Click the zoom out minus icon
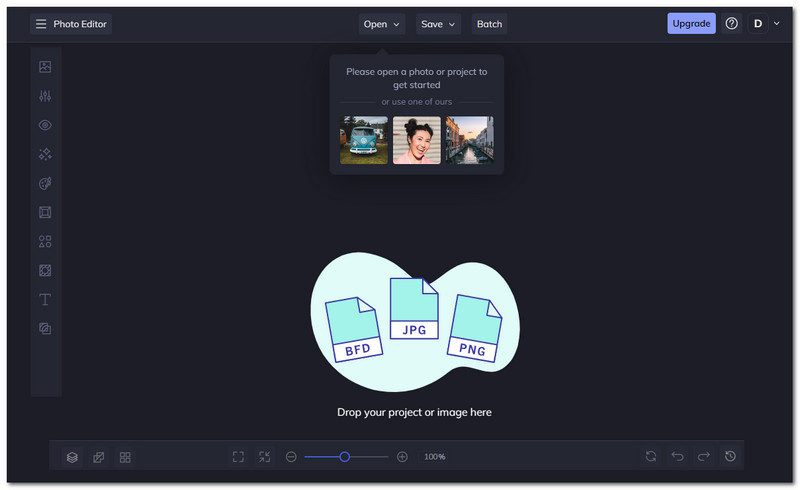Image resolution: width=800 pixels, height=490 pixels. coord(291,457)
